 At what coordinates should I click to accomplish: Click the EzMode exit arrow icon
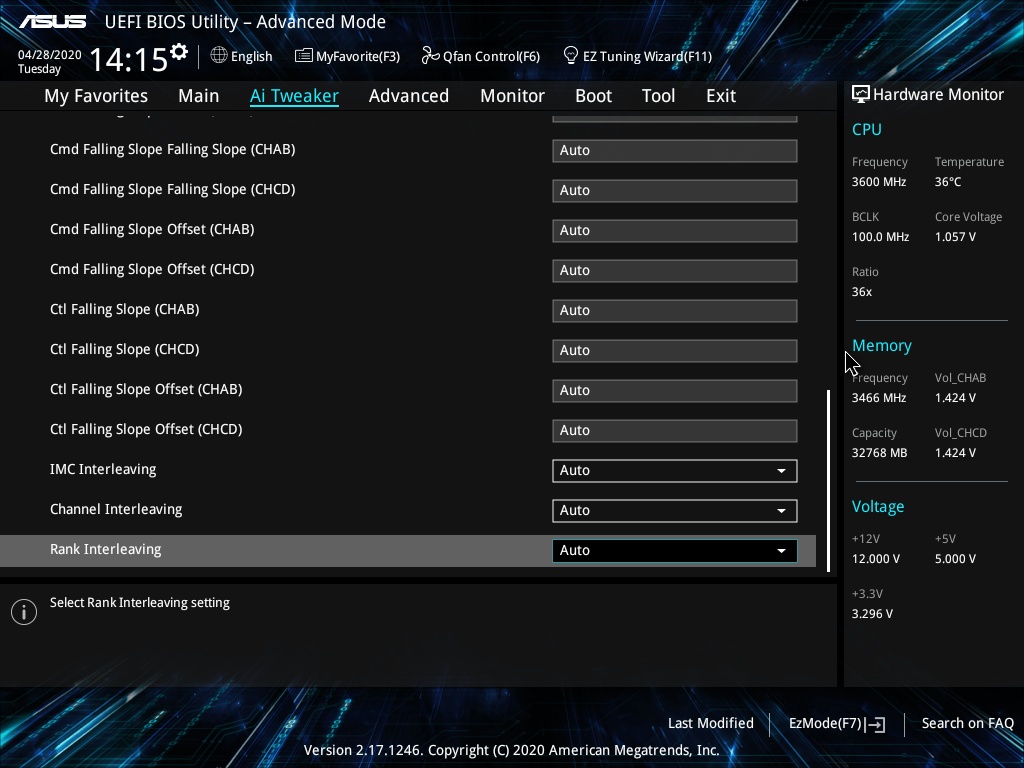click(876, 724)
